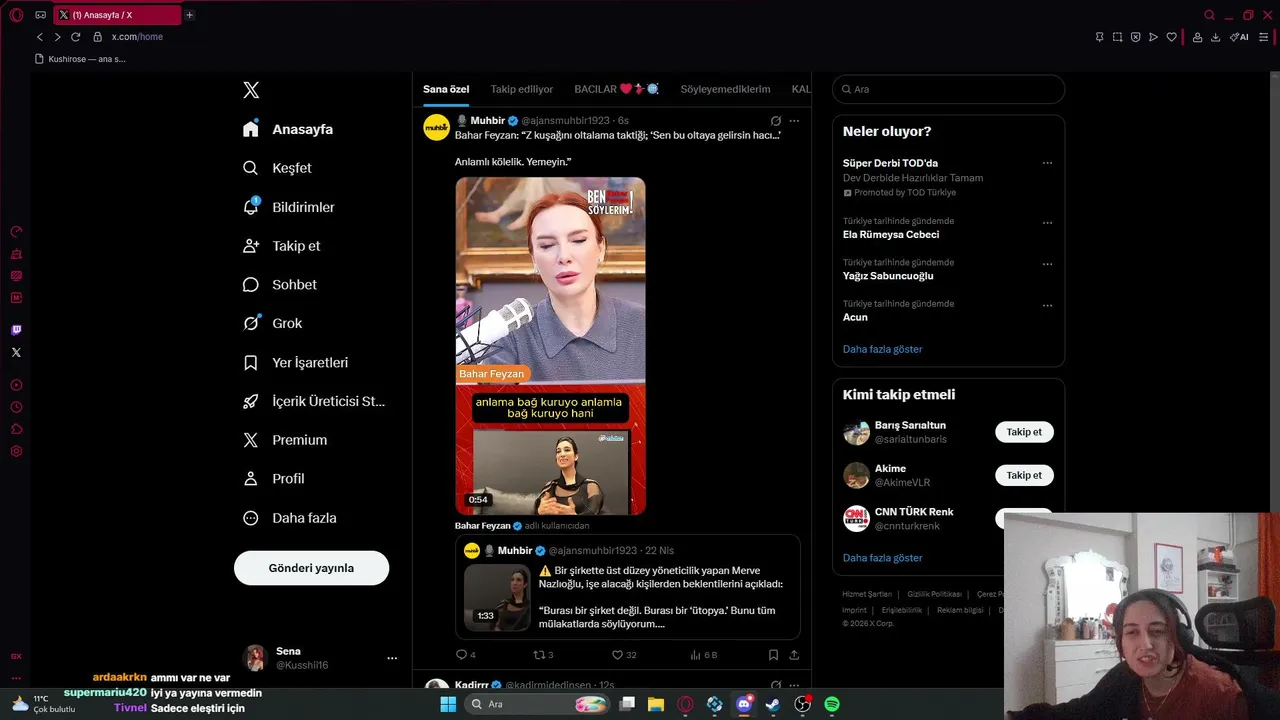Open the quoted Muhbir post video thumbnail
Screen dimensions: 1280x720
pyautogui.click(x=497, y=598)
